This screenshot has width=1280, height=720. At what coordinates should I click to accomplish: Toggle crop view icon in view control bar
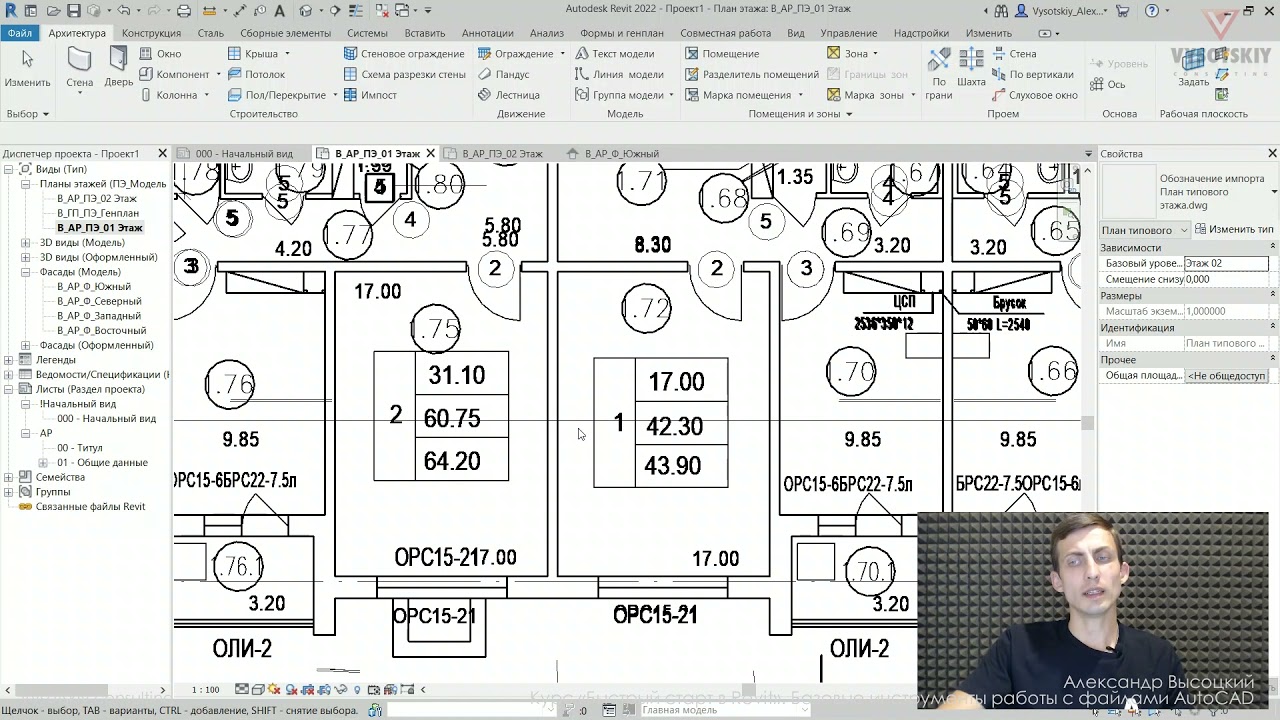point(308,689)
